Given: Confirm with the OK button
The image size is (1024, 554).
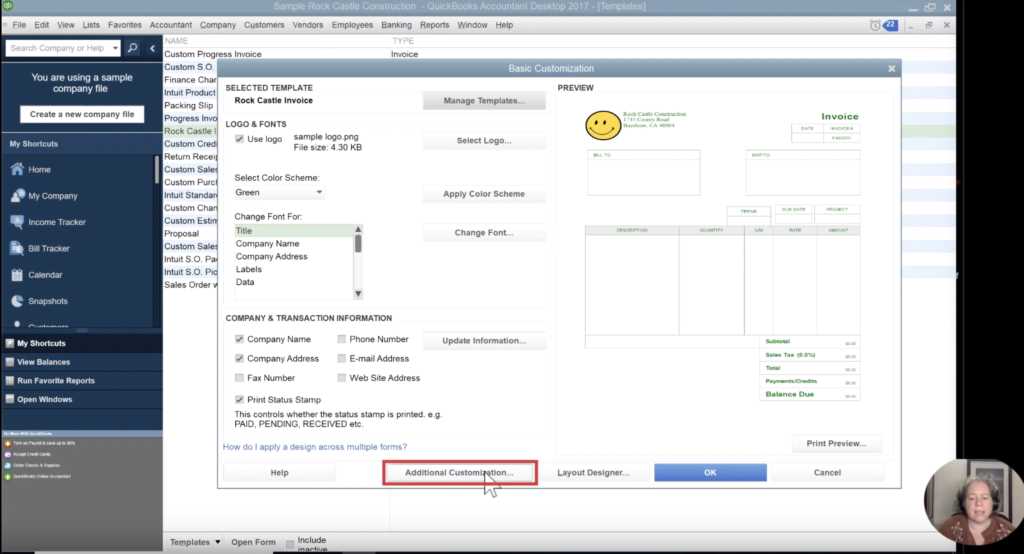Looking at the screenshot, I should pyautogui.click(x=711, y=472).
